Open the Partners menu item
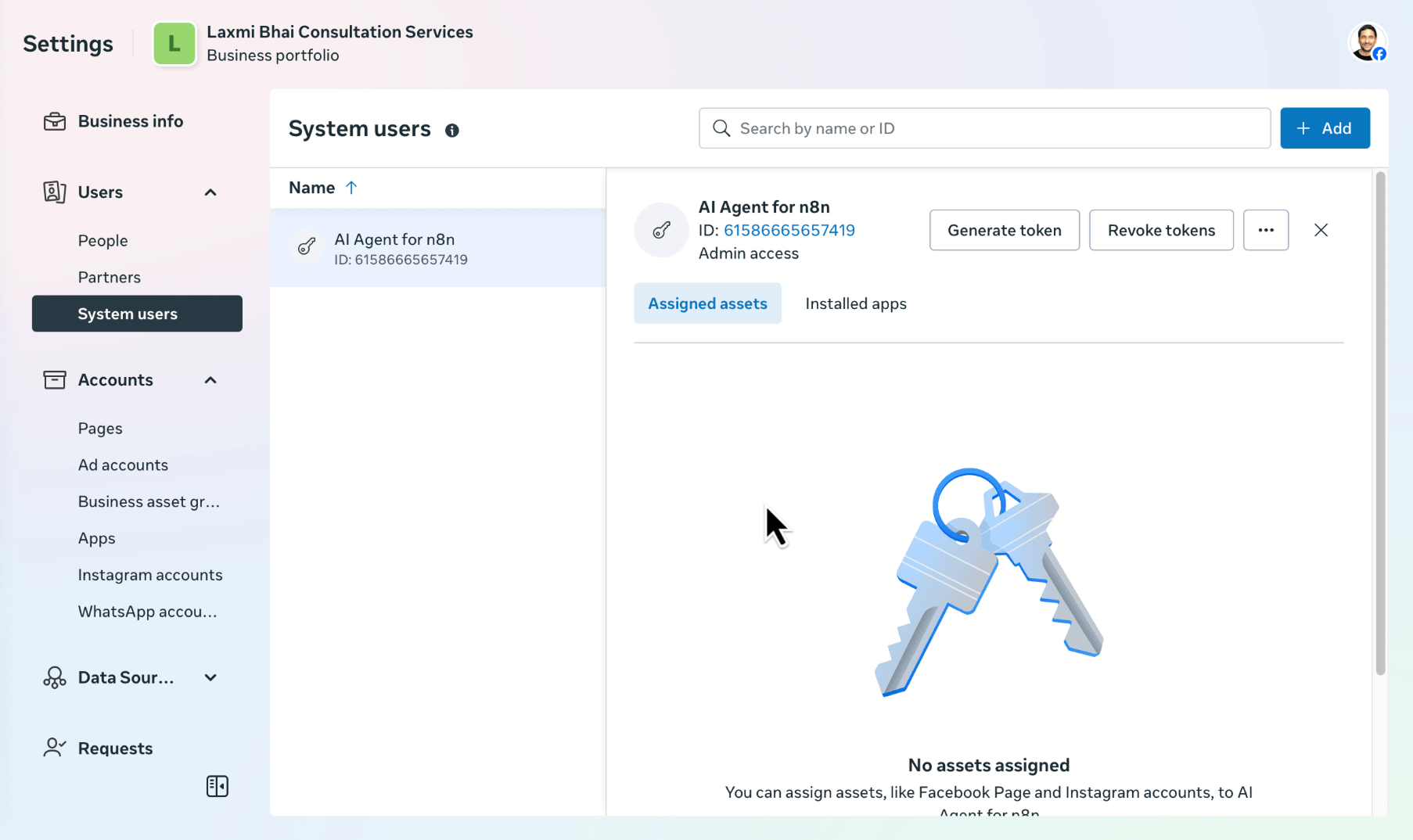 tap(110, 278)
